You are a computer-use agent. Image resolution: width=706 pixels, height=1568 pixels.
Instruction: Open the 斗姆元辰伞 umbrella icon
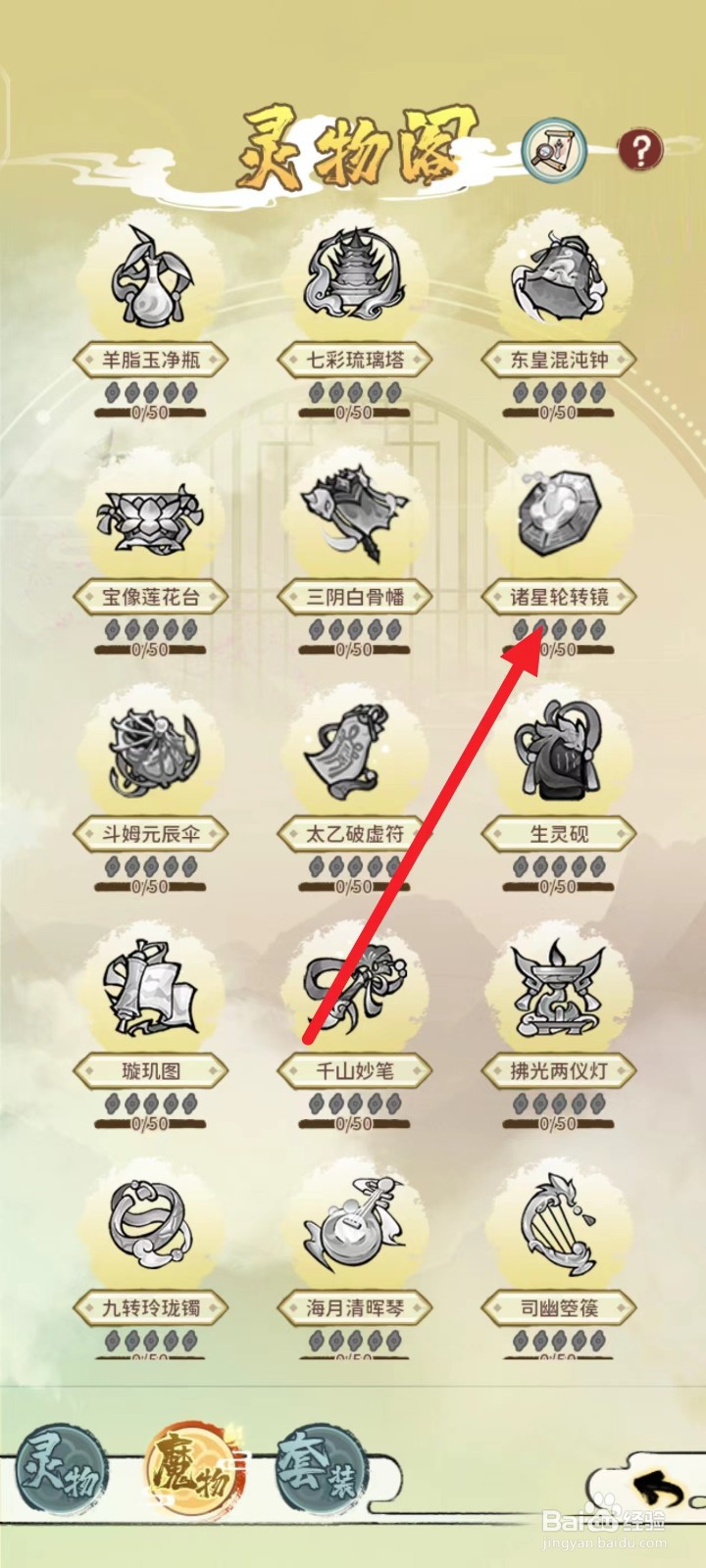tap(150, 752)
